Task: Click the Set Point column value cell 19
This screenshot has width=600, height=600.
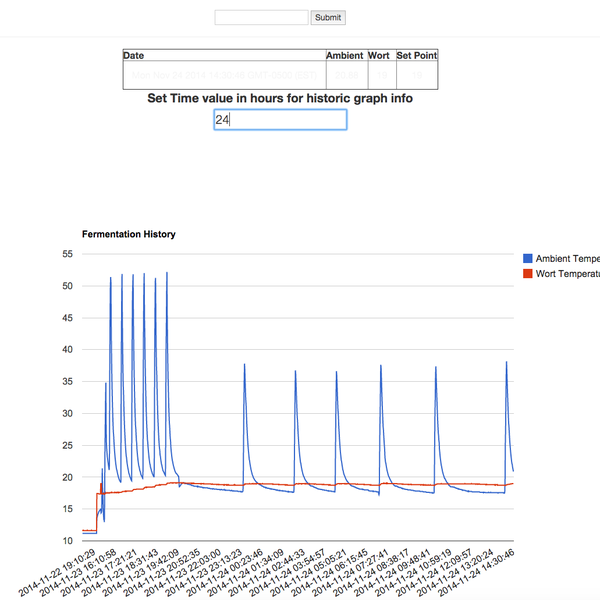Action: [417, 75]
